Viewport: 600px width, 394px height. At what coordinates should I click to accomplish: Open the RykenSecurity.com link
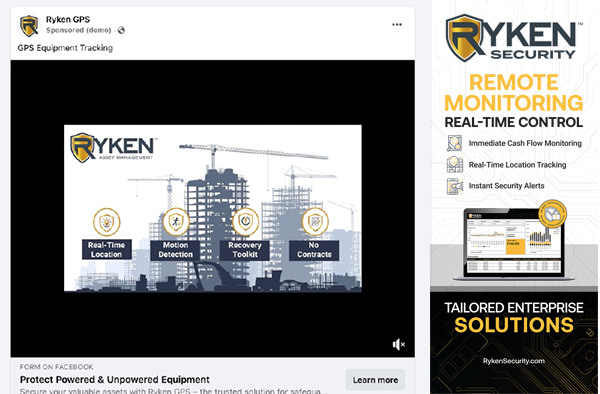[x=514, y=361]
